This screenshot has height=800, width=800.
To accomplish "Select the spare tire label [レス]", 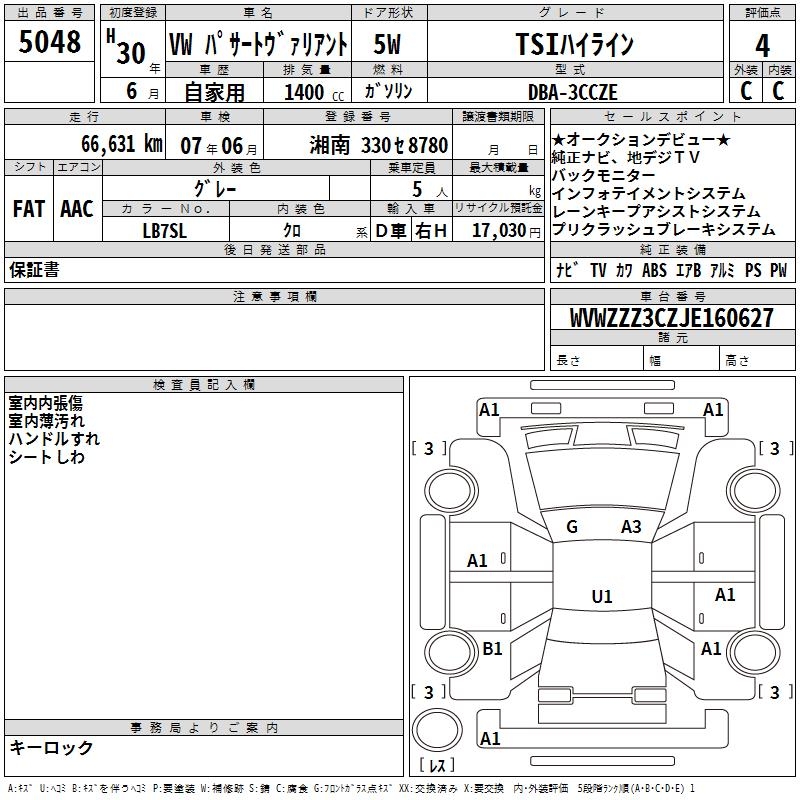I will coord(437,765).
